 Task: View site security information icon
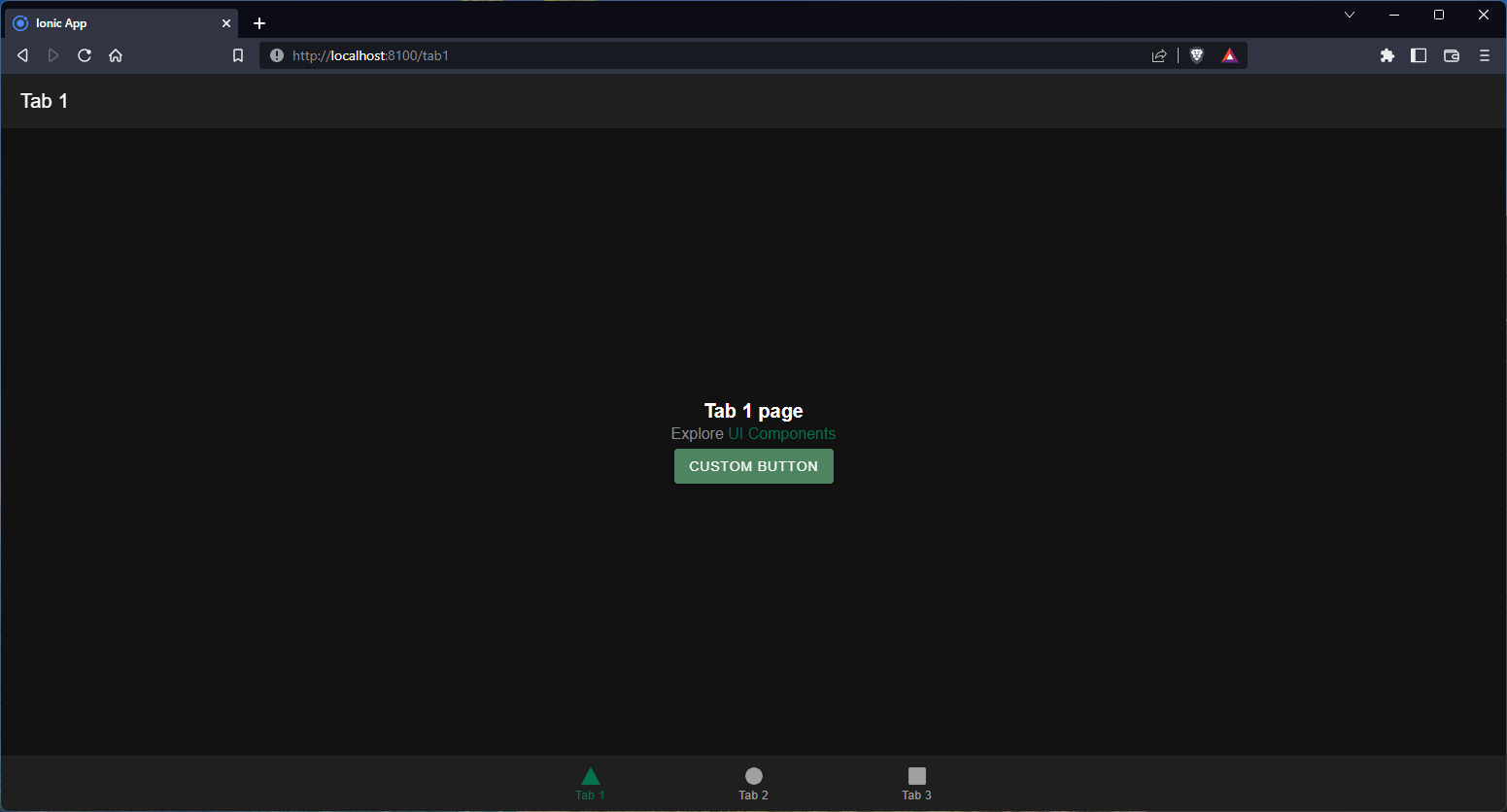(277, 55)
